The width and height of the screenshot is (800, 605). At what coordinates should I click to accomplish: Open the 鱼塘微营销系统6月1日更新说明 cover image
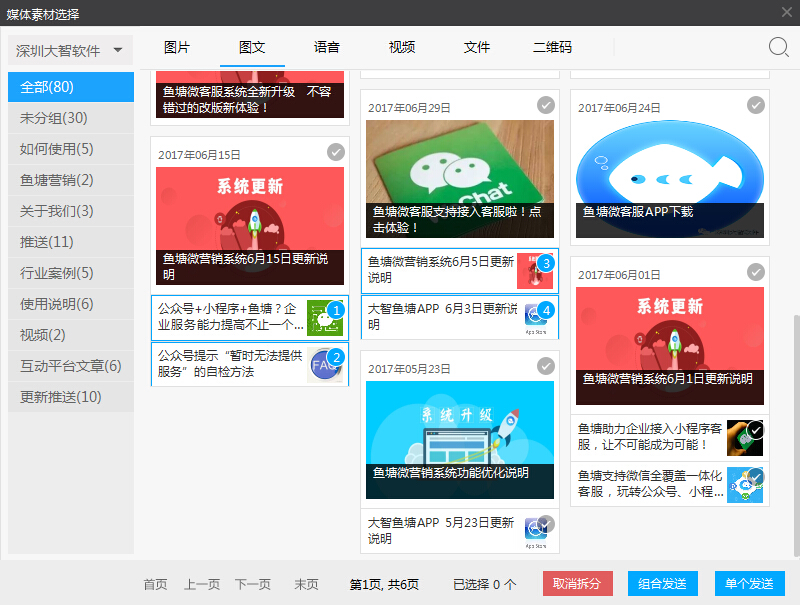click(x=670, y=346)
